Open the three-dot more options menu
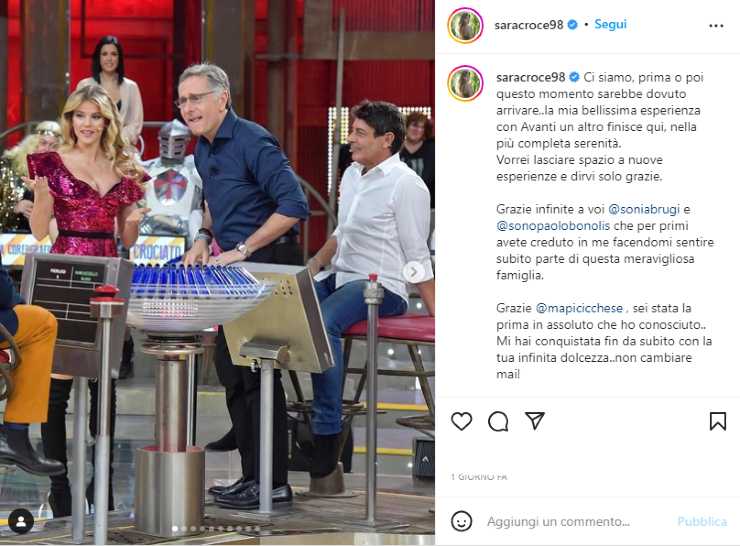 tap(716, 25)
